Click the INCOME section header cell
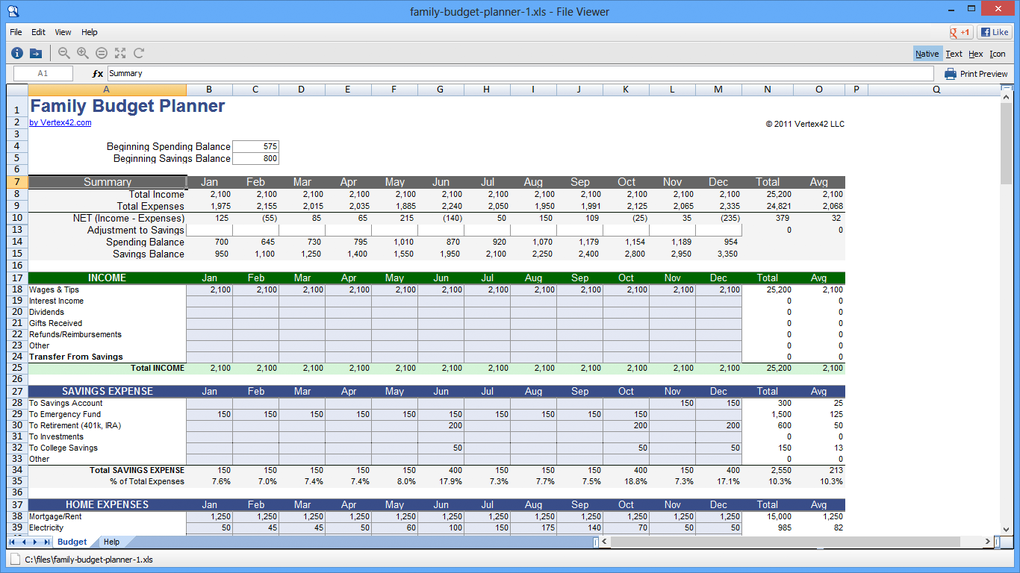 107,278
